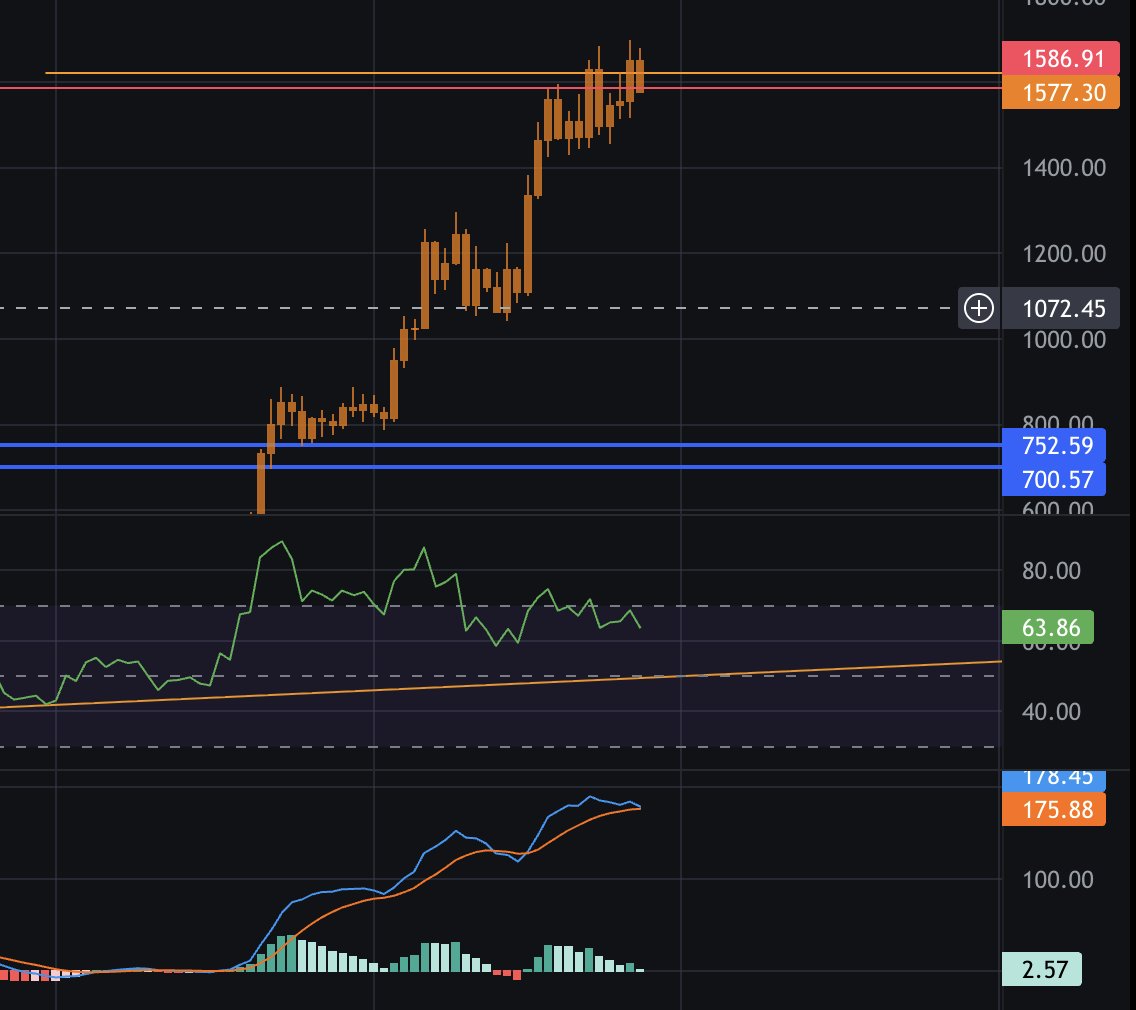
Task: Click the RSI 80.00 axis label
Action: click(x=1051, y=571)
